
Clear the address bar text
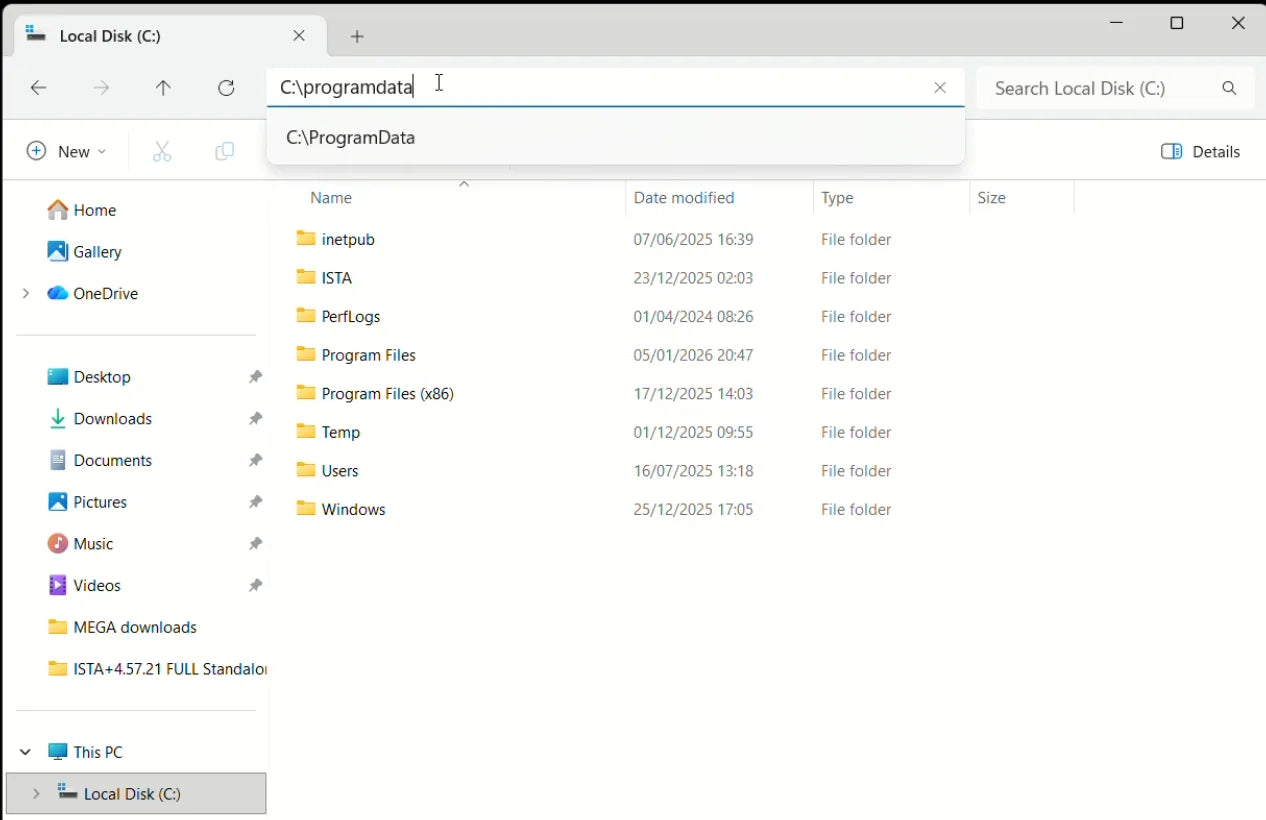point(940,88)
